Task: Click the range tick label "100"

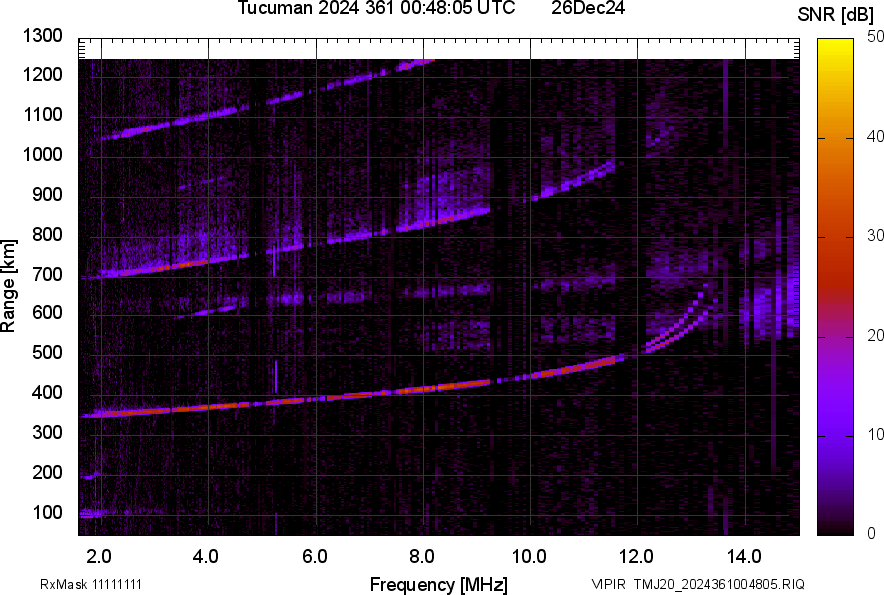Action: click(x=47, y=513)
